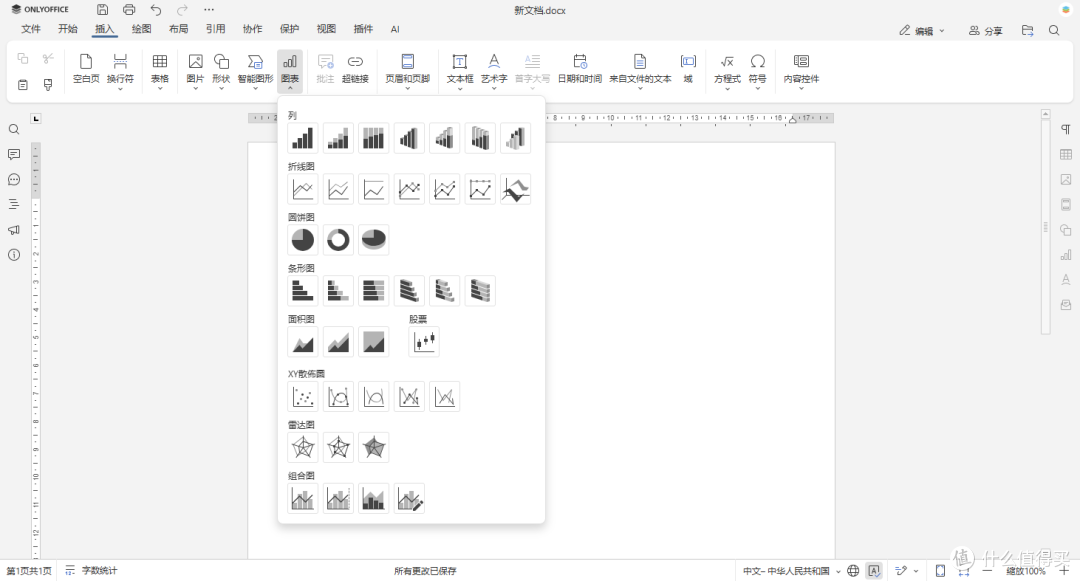Open the 编辑 editing mode dropdown
1080x581 pixels.
(922, 31)
